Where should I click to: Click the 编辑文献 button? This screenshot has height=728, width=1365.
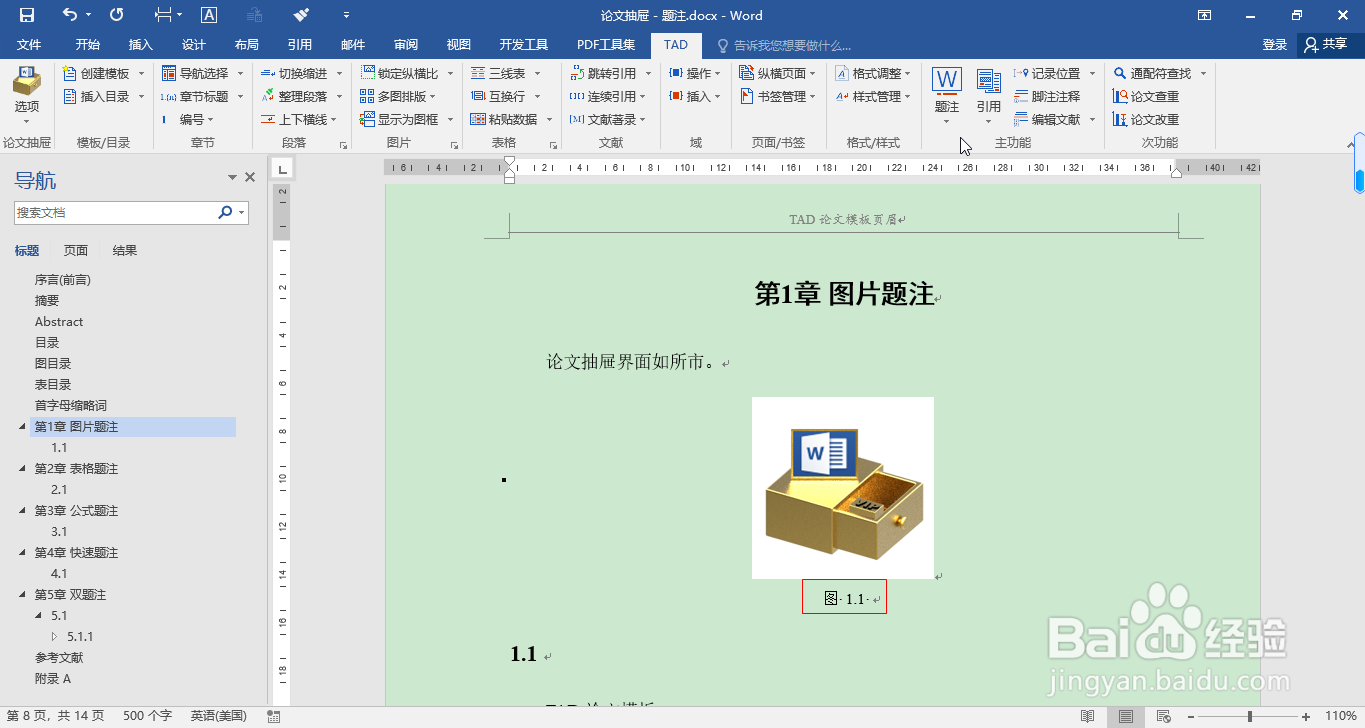pos(1047,120)
